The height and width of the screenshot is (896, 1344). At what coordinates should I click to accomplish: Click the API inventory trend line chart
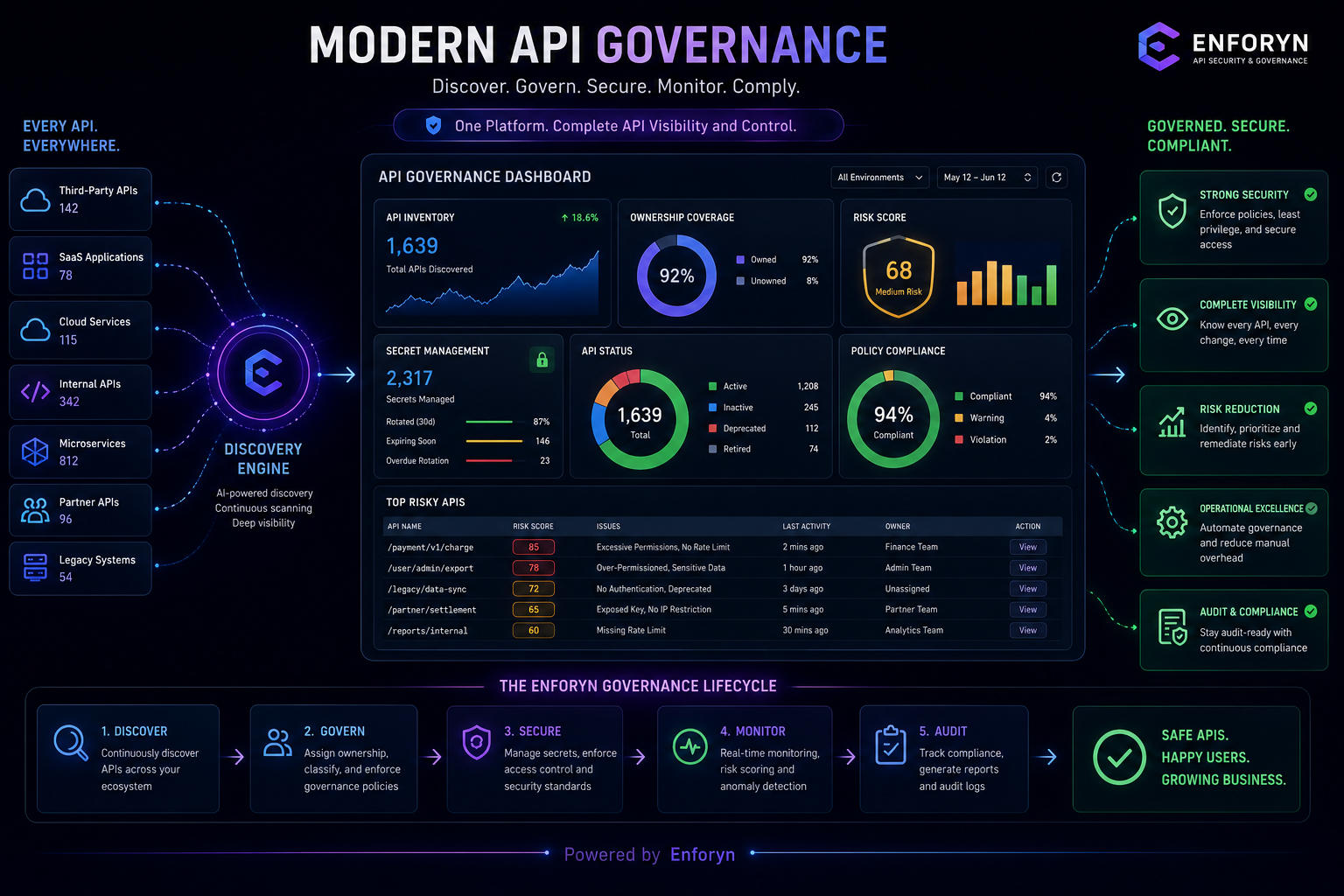point(492,283)
